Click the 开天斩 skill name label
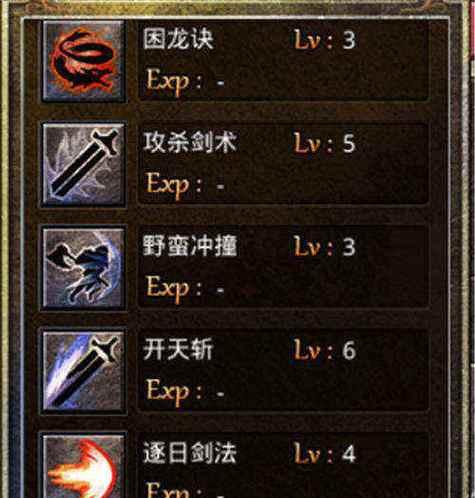This screenshot has height=498, width=475. (x=178, y=350)
